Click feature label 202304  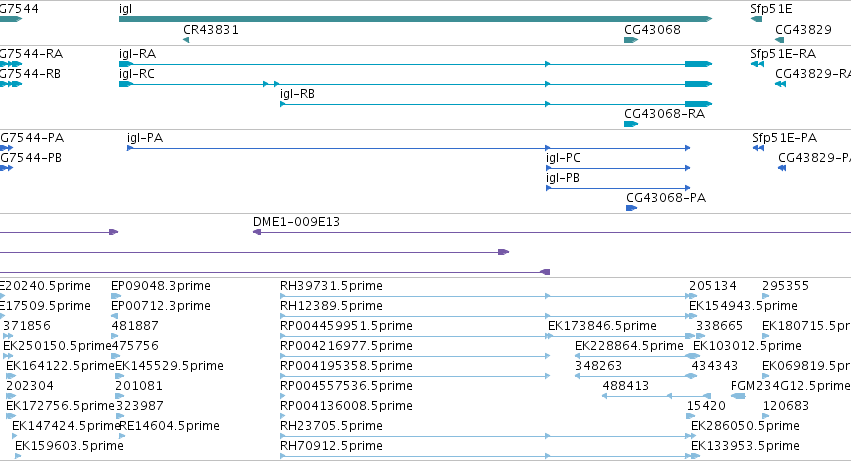[30, 386]
